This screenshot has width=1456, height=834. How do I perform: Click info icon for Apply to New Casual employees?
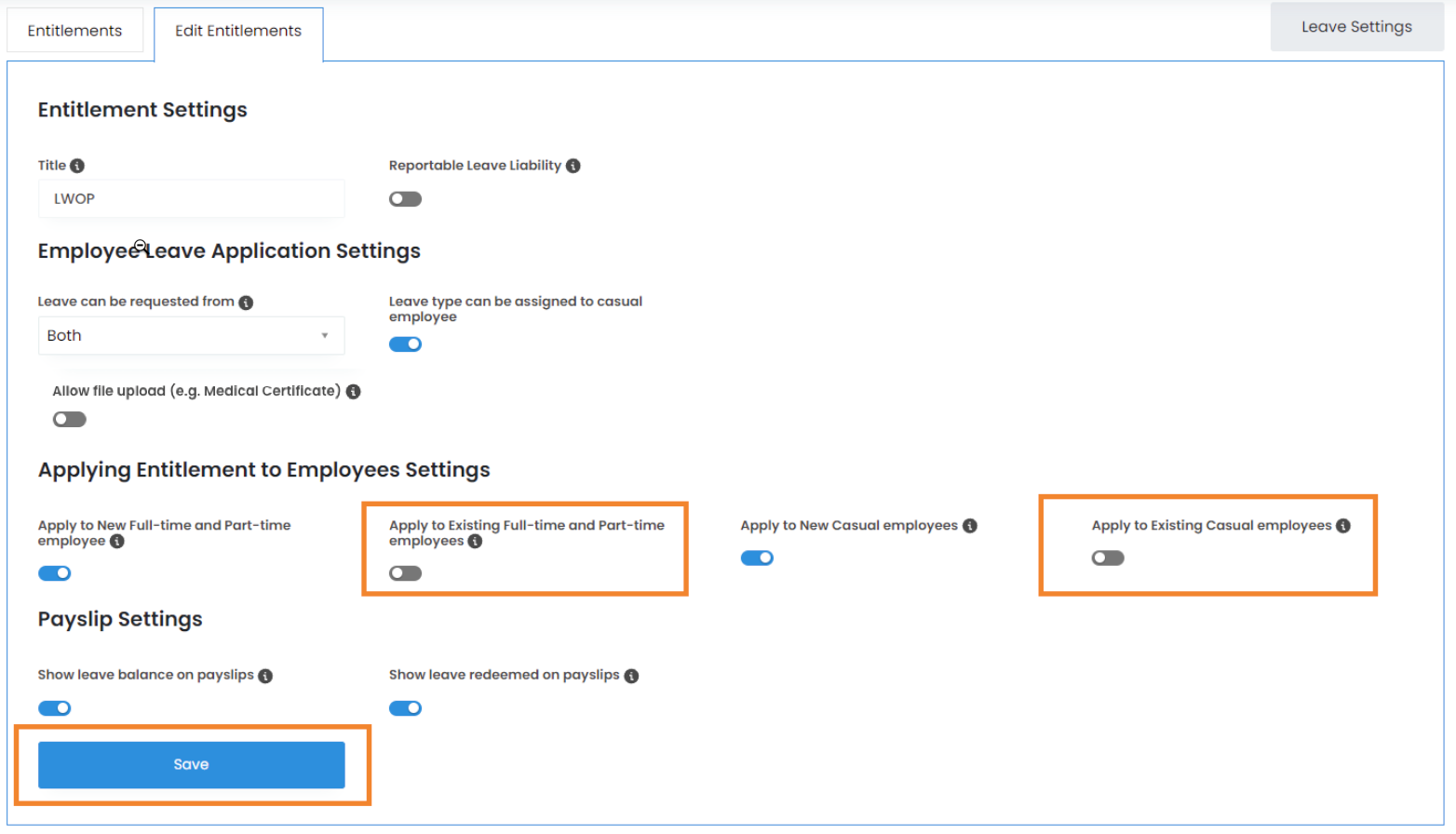[x=970, y=526]
